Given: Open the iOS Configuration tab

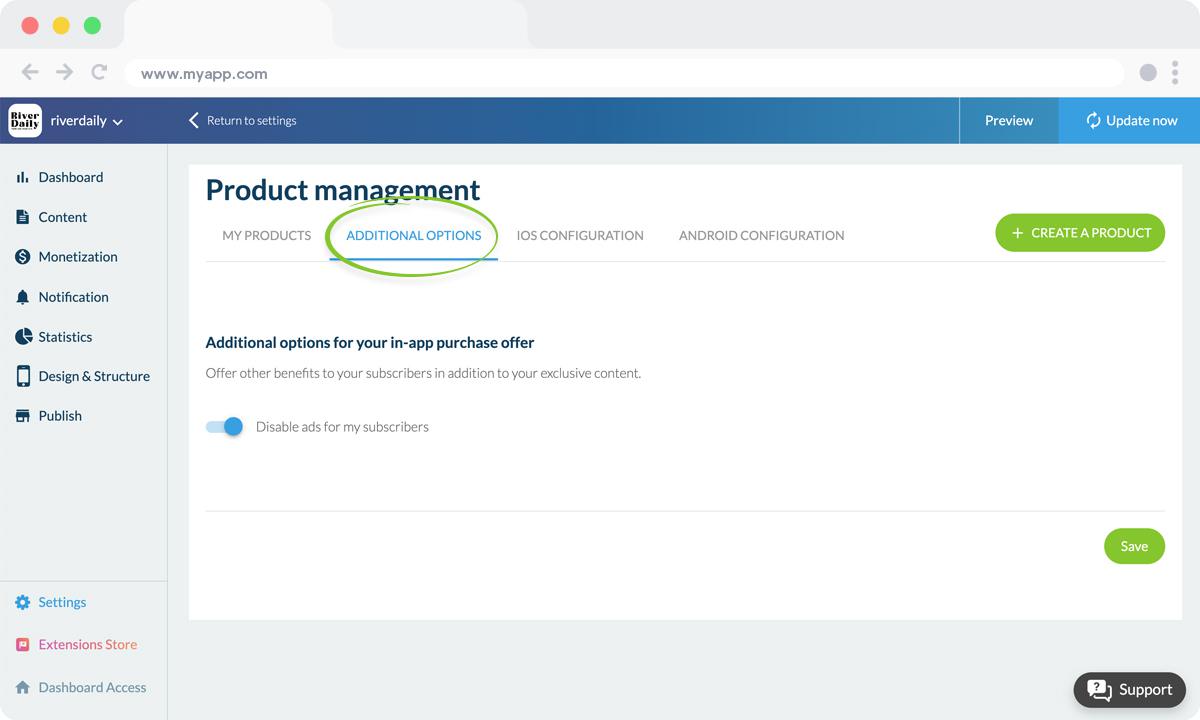Looking at the screenshot, I should pos(580,236).
